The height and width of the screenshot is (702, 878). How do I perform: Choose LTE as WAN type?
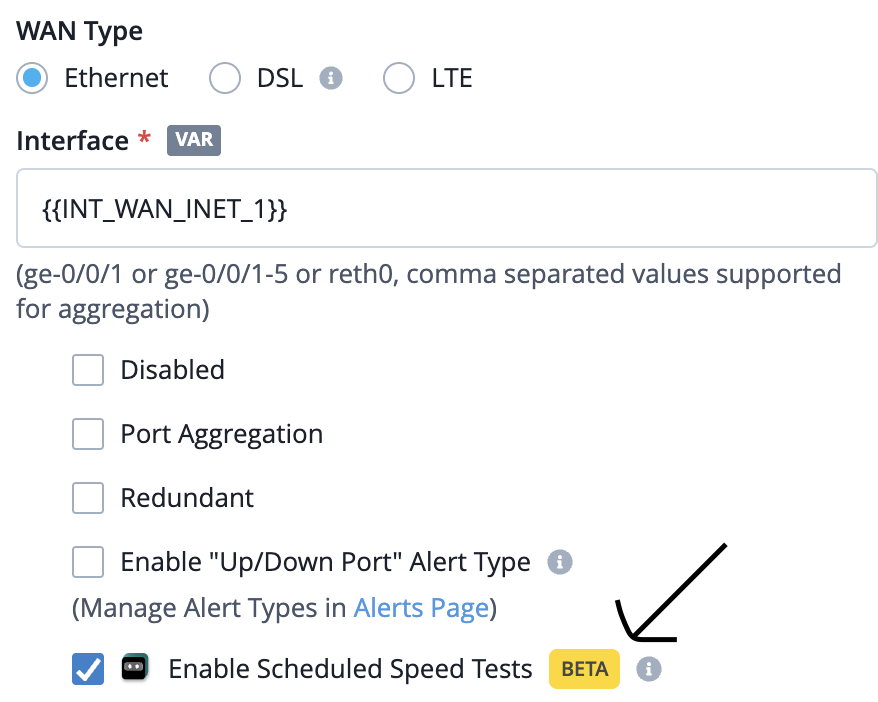pyautogui.click(x=399, y=78)
